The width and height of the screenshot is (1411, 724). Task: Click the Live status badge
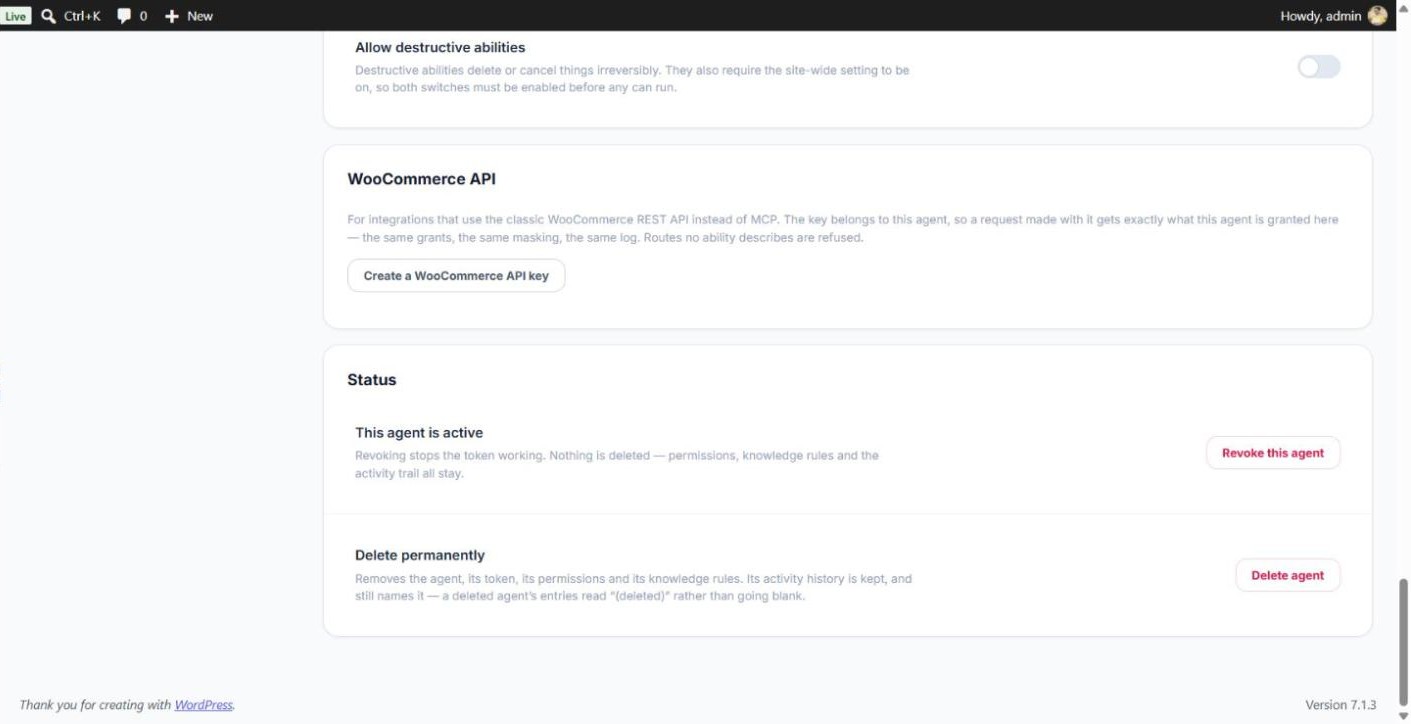click(16, 16)
